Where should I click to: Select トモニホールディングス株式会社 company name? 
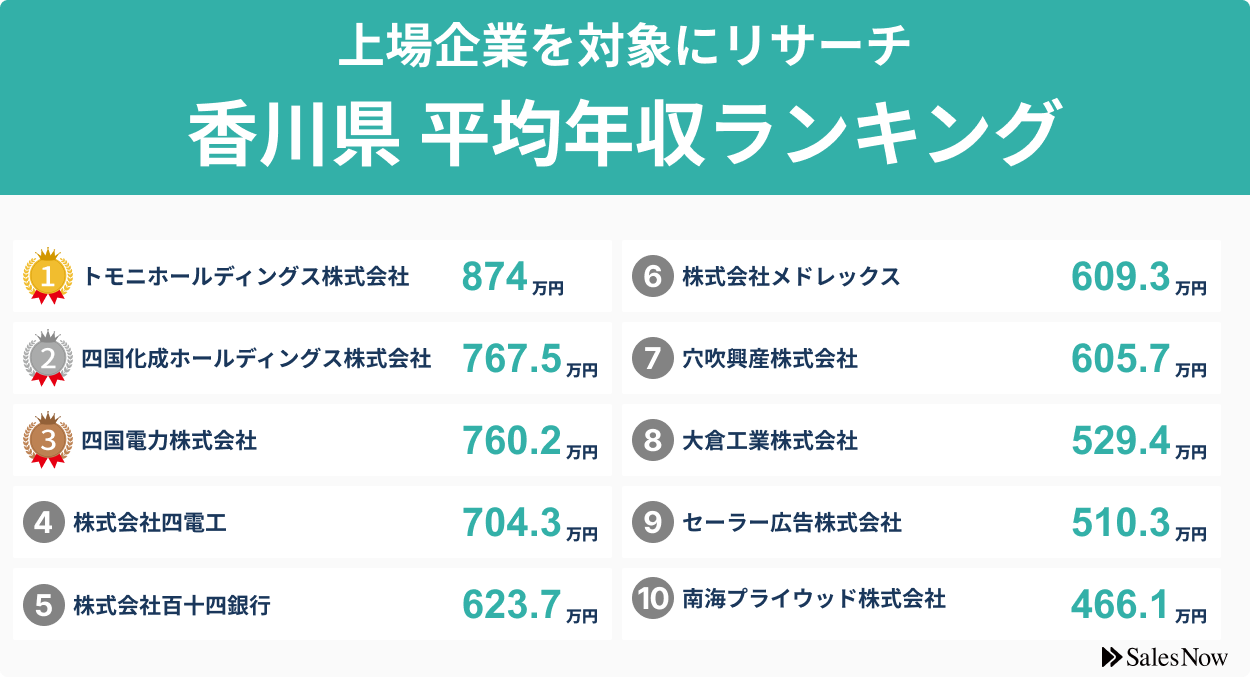pyautogui.click(x=246, y=276)
